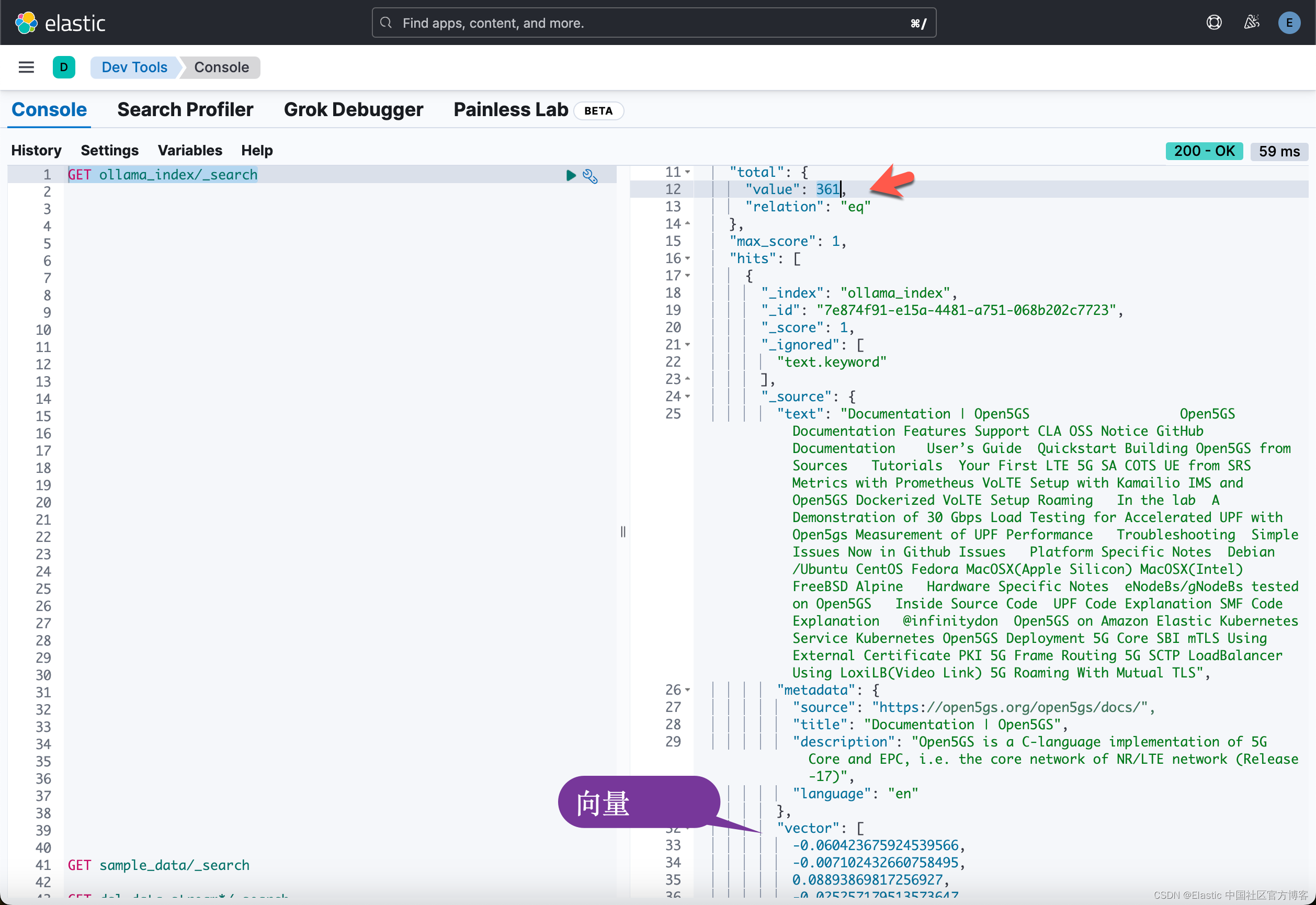Screen dimensions: 1316x905
Task: Open the console Variables panel
Action: click(x=190, y=150)
